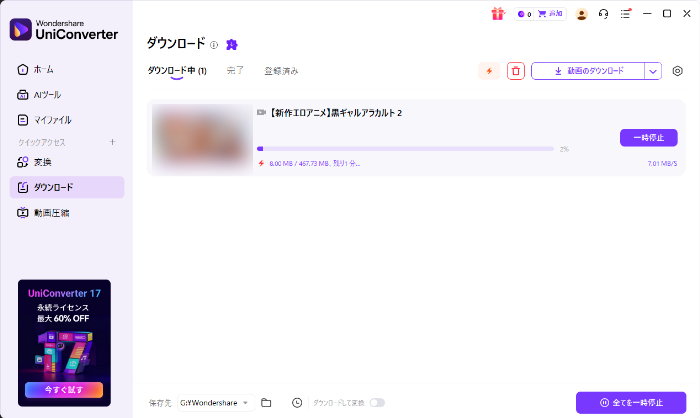
Task: Click the video camera icon beside title
Action: click(x=262, y=113)
